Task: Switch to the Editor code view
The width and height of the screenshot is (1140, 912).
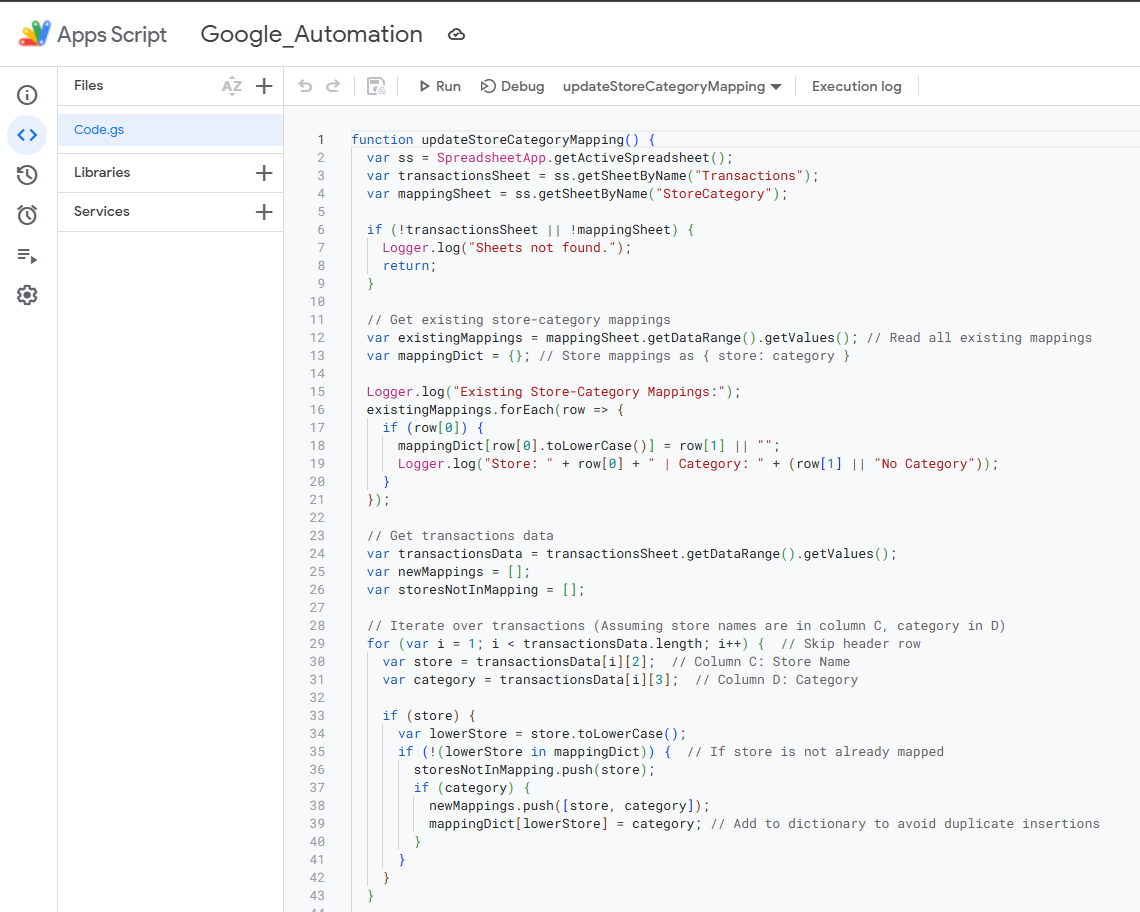Action: coord(27,135)
